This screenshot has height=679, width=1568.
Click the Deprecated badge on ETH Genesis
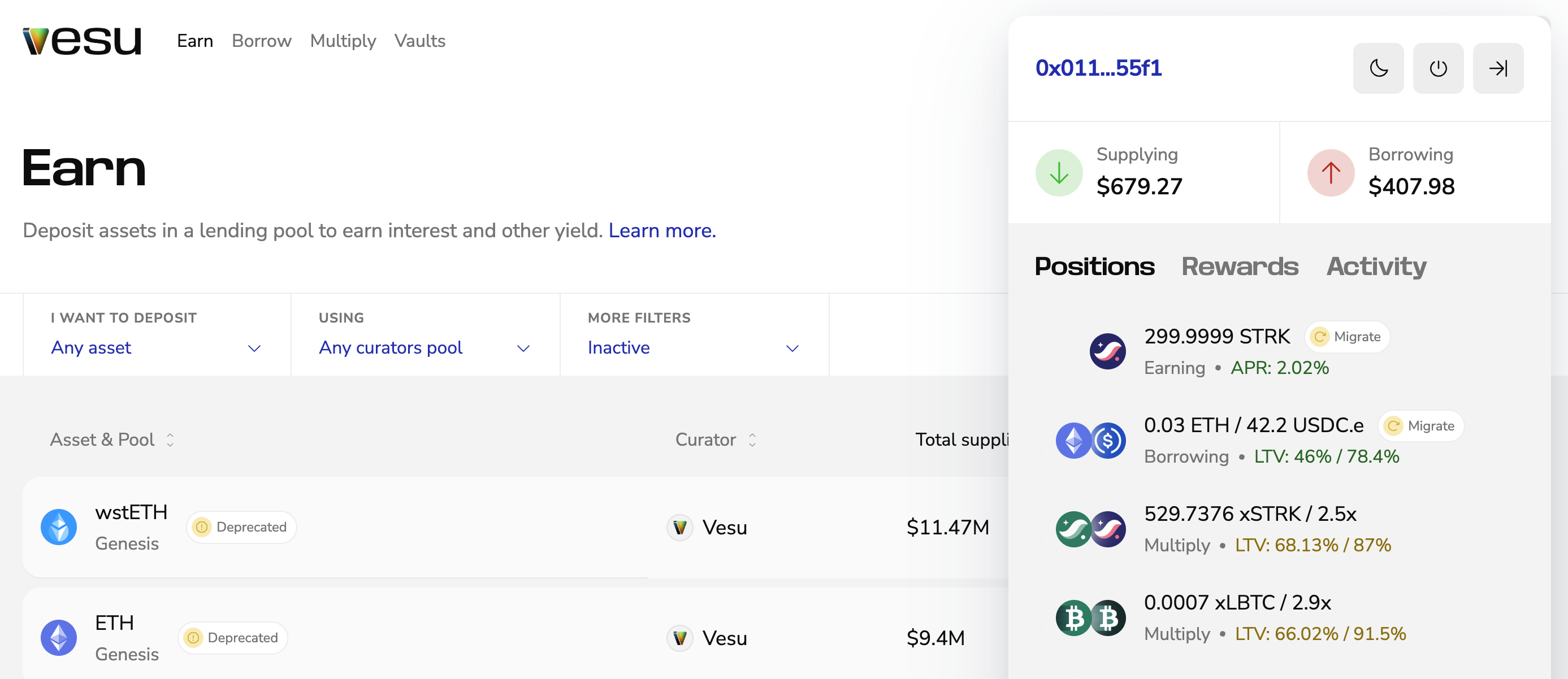point(232,638)
